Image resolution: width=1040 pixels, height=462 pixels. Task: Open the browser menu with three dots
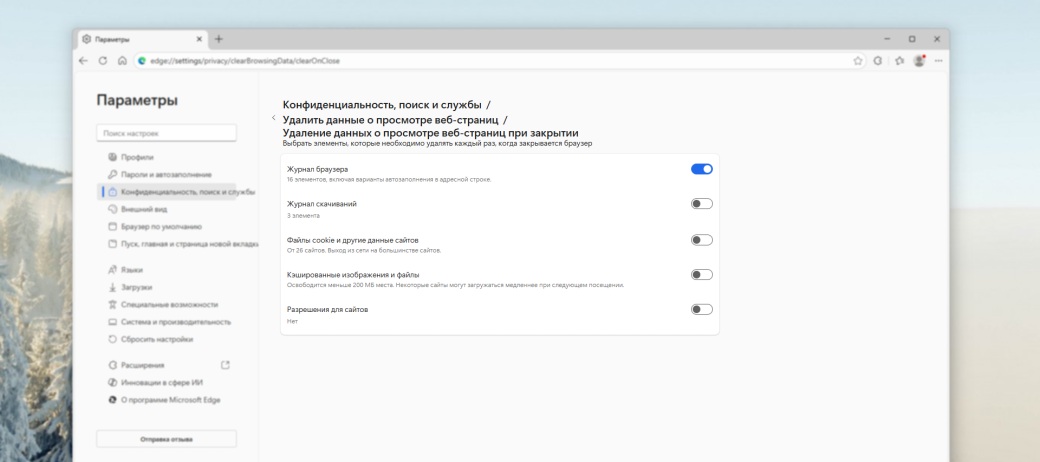coord(938,60)
